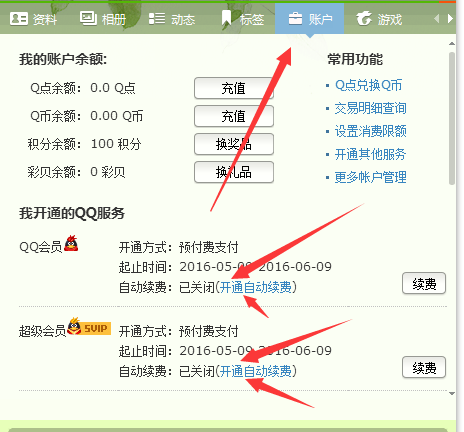Screen dimensions: 464x432
Task: Select the 账户 account tab
Action: tap(309, 18)
